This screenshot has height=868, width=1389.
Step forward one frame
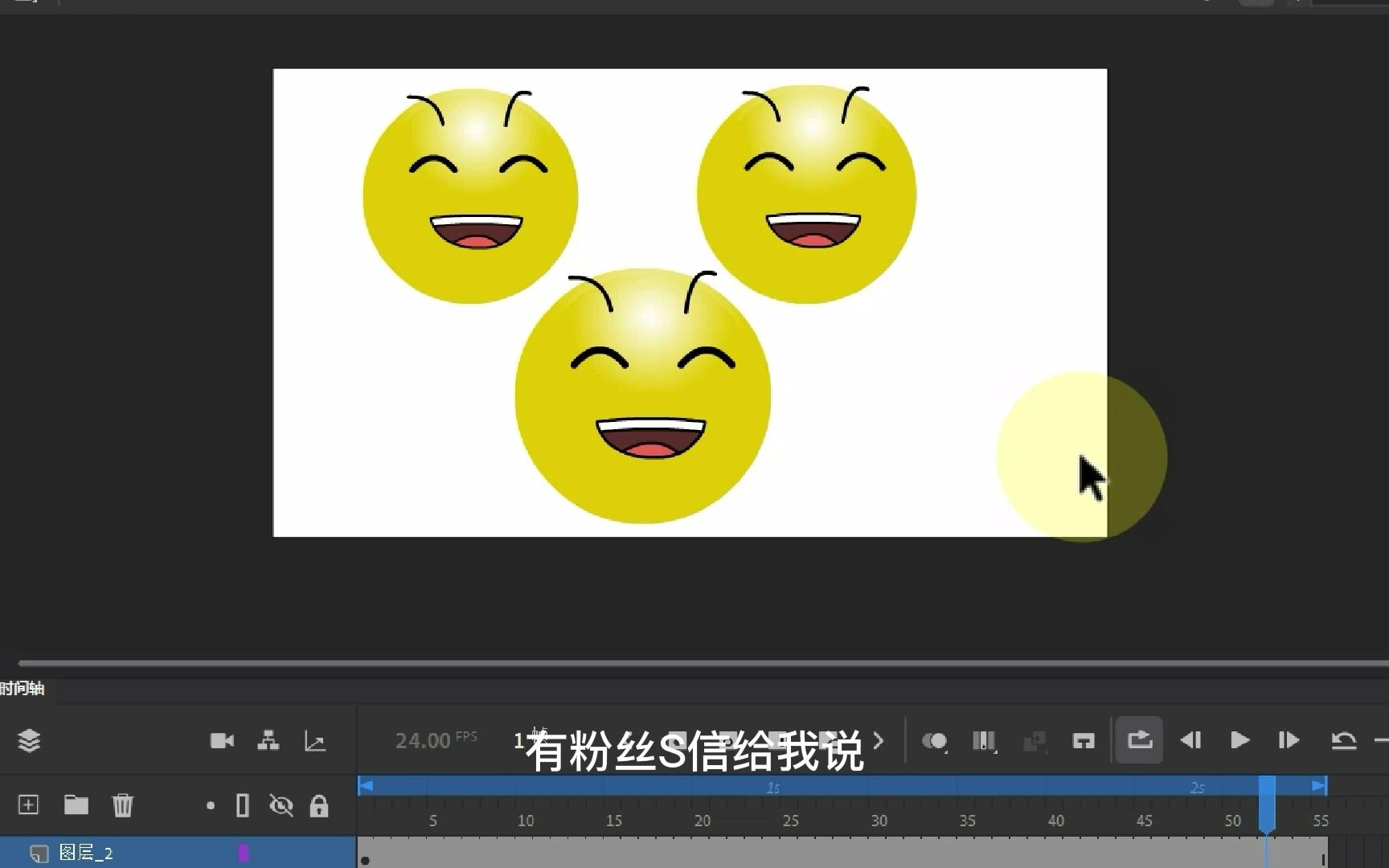pyautogui.click(x=1289, y=740)
